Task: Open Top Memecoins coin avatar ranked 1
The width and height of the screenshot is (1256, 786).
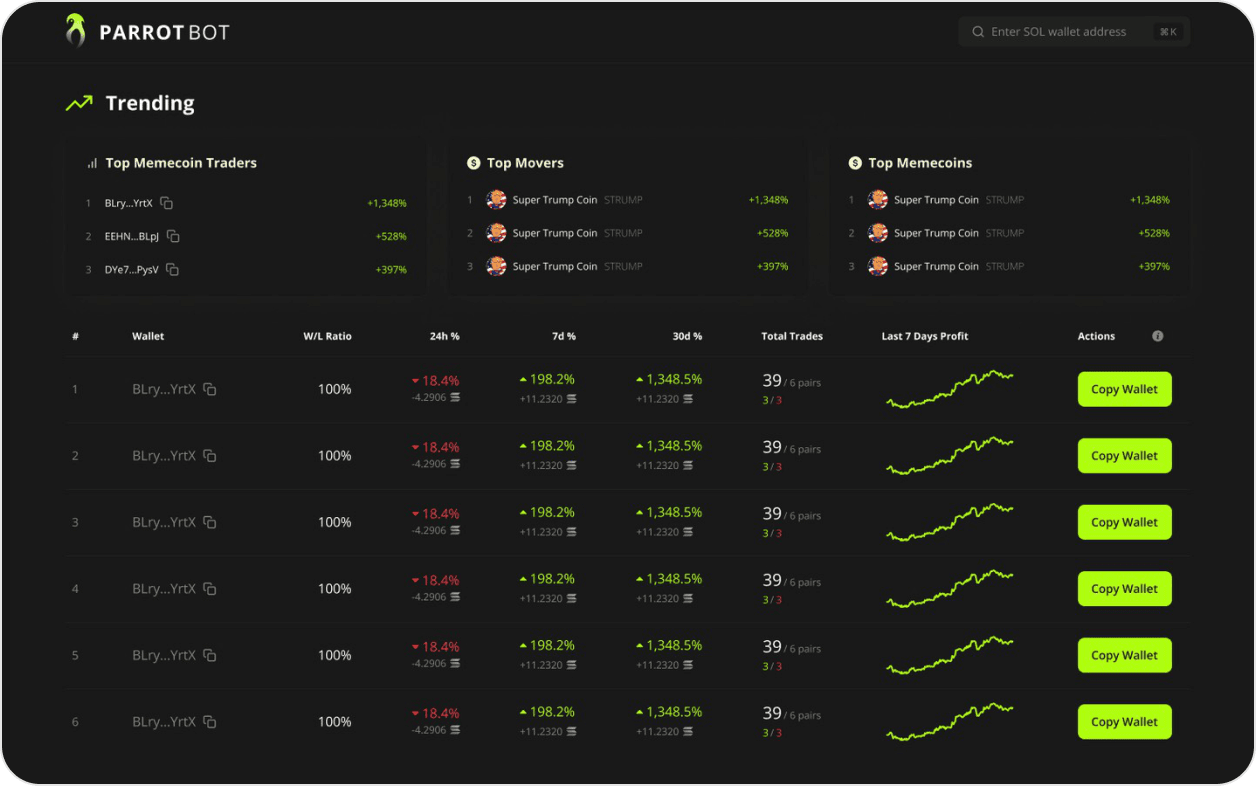Action: pos(878,200)
